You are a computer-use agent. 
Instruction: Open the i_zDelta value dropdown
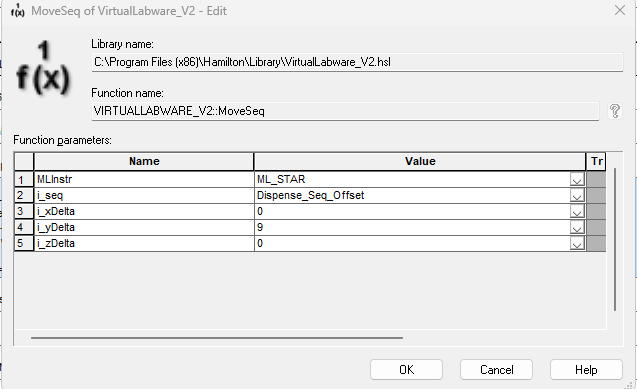pos(577,244)
